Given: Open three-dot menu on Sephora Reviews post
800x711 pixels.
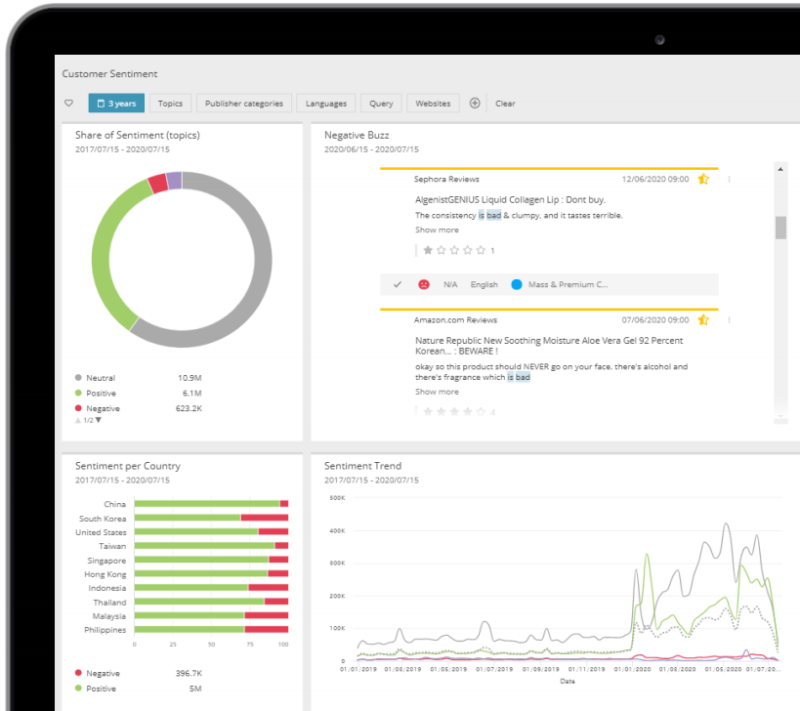Looking at the screenshot, I should [x=729, y=179].
